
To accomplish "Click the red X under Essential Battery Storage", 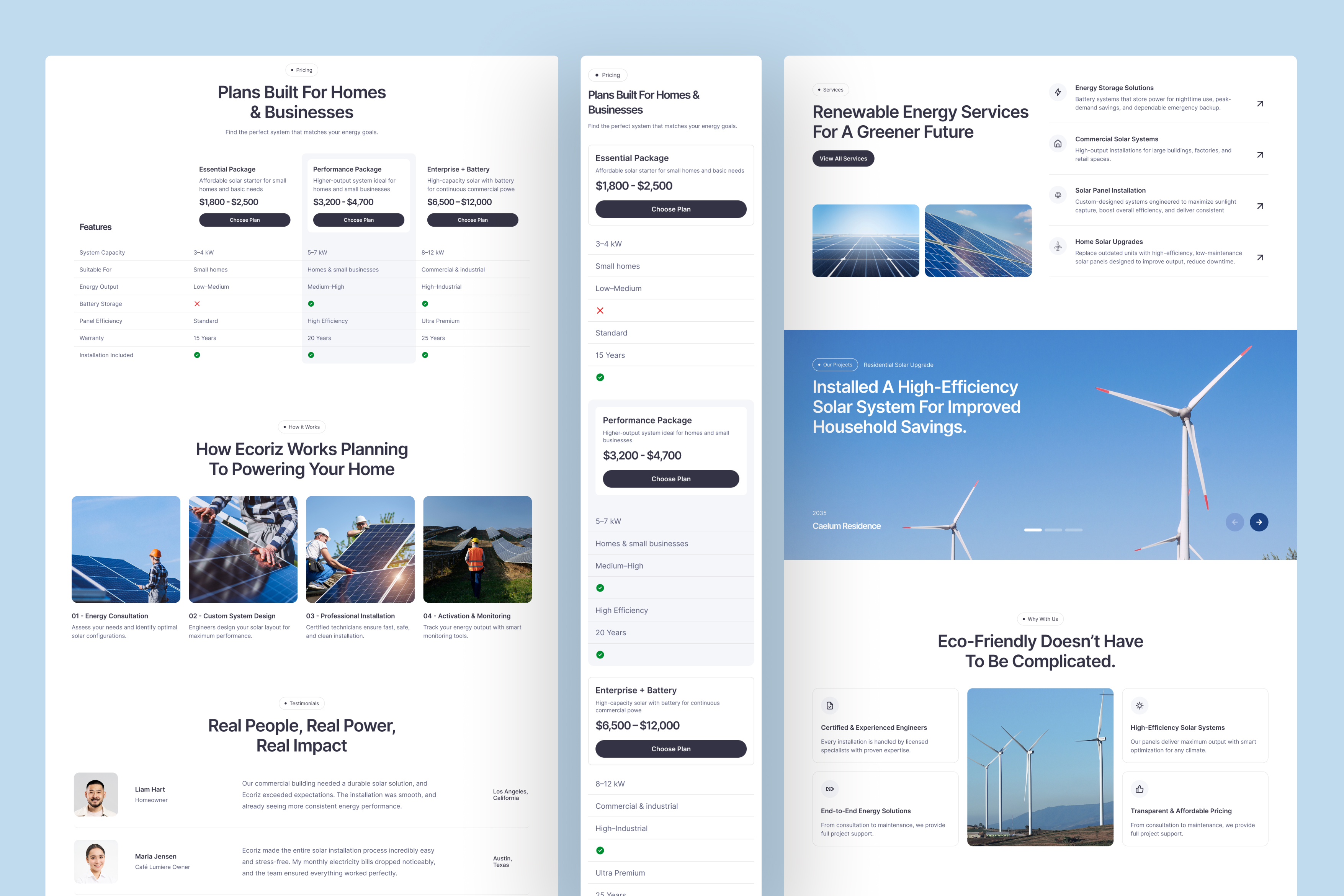I will (x=197, y=304).
